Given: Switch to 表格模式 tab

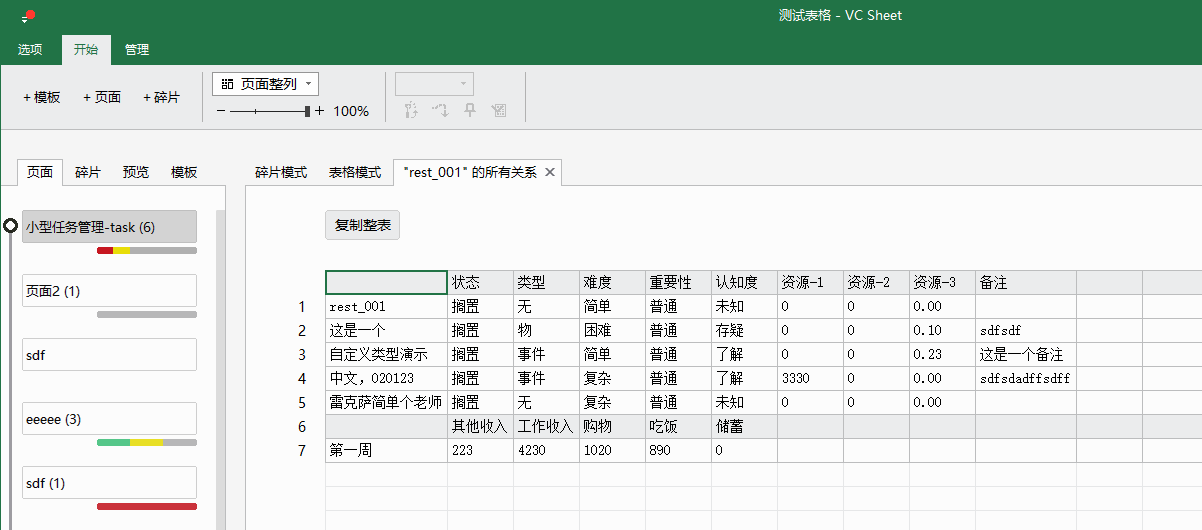Looking at the screenshot, I should 355,172.
